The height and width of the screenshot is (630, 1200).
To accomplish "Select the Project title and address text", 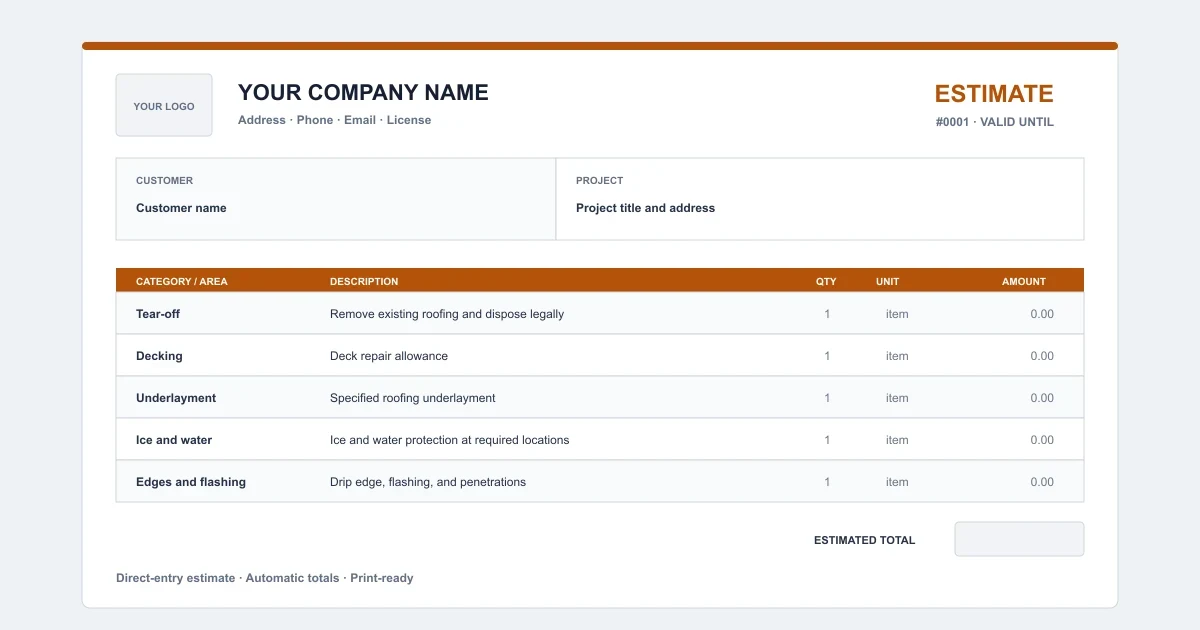I will pyautogui.click(x=645, y=208).
